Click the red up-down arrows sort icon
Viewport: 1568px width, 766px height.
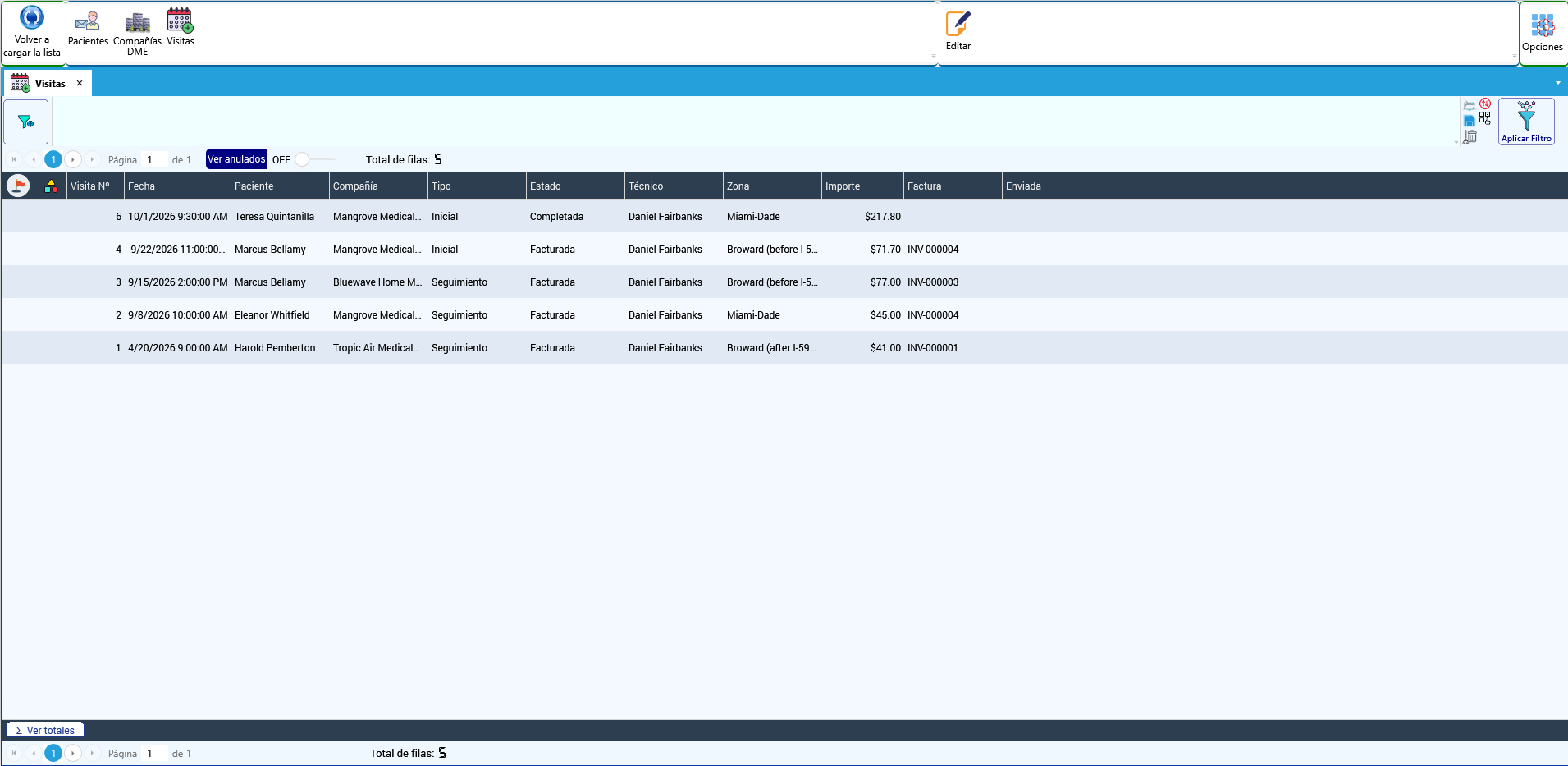point(1485,103)
